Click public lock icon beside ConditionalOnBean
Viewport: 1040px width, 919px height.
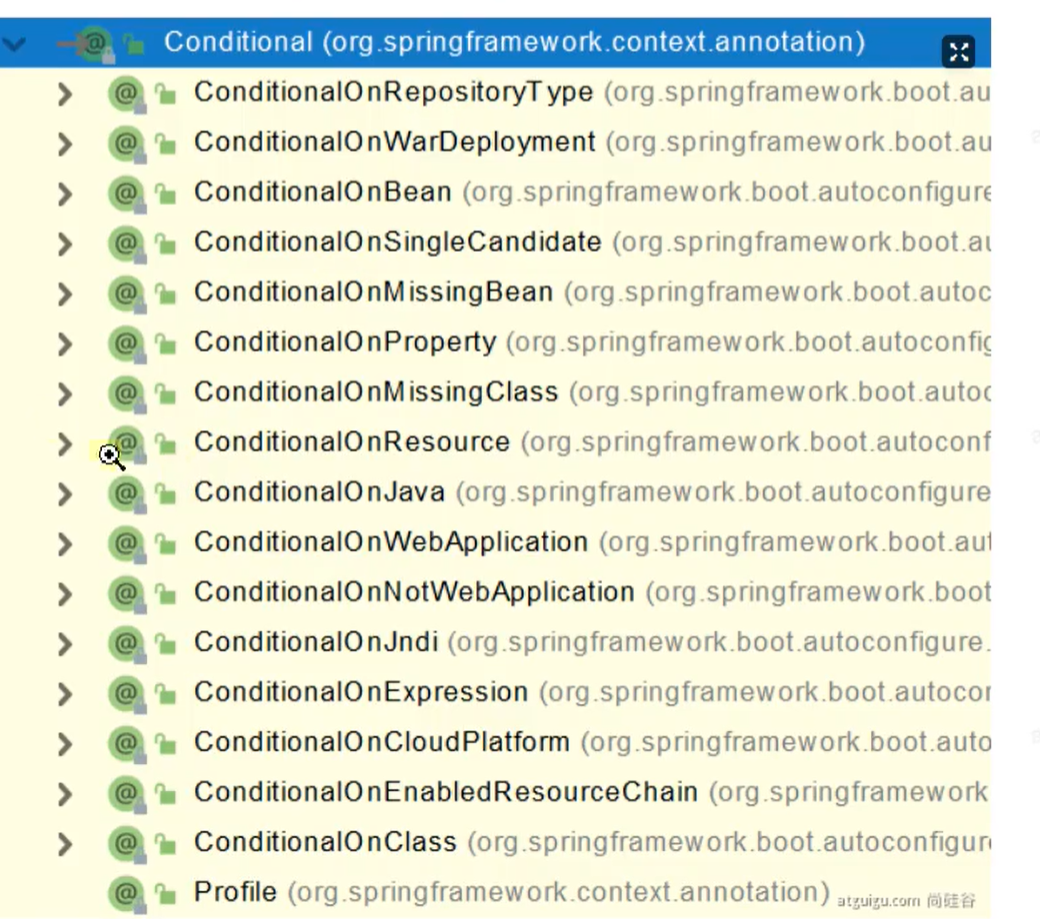pyautogui.click(x=166, y=193)
